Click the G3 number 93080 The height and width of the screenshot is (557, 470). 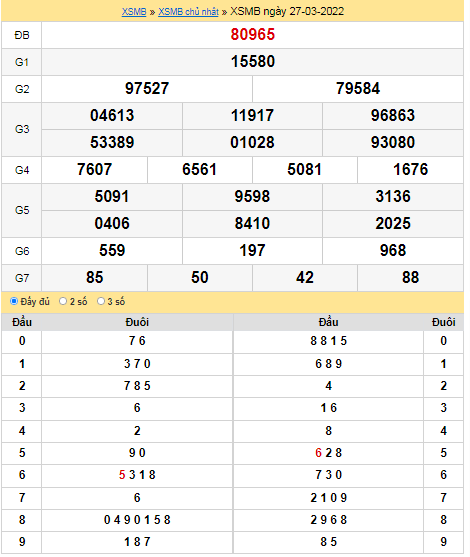393,142
